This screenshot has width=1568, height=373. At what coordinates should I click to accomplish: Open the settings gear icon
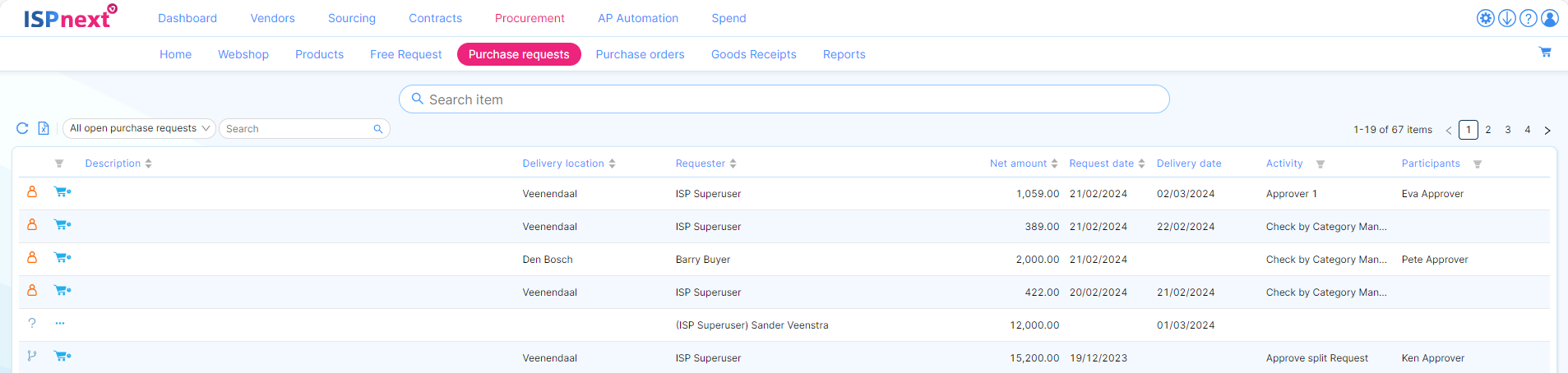coord(1485,18)
